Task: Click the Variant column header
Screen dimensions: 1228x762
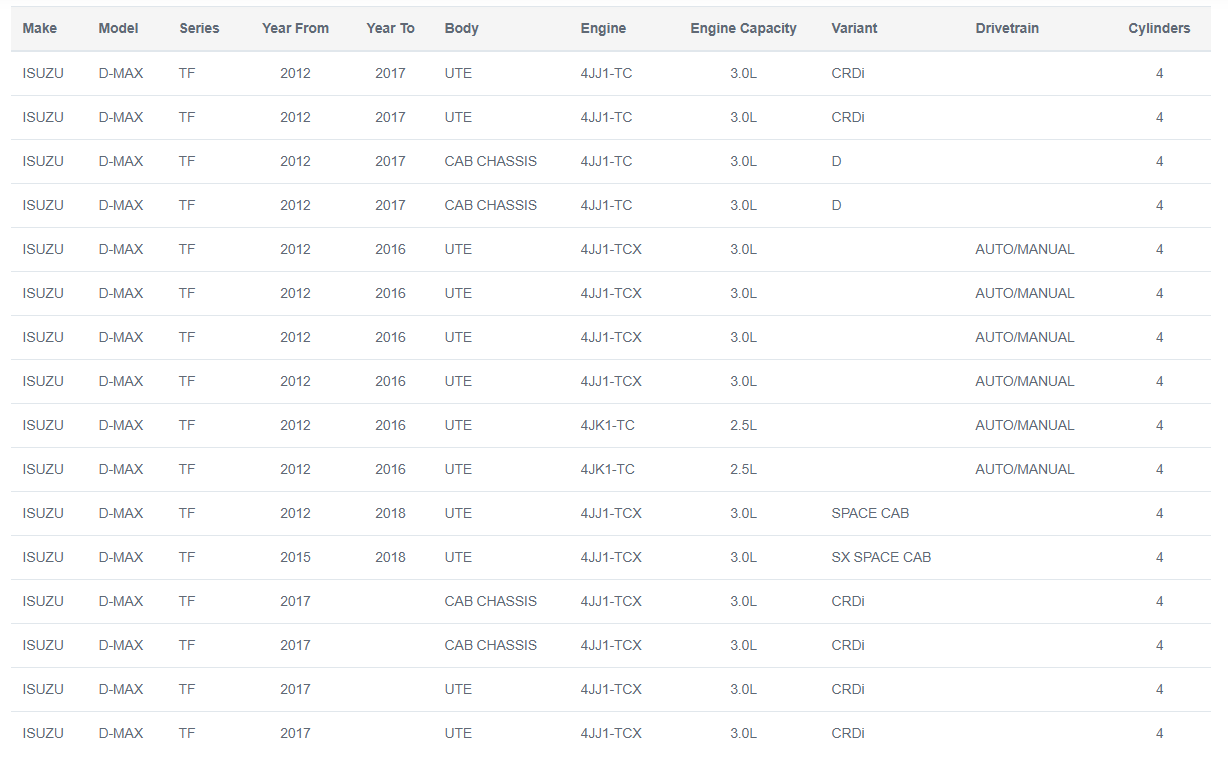Action: pyautogui.click(x=854, y=28)
